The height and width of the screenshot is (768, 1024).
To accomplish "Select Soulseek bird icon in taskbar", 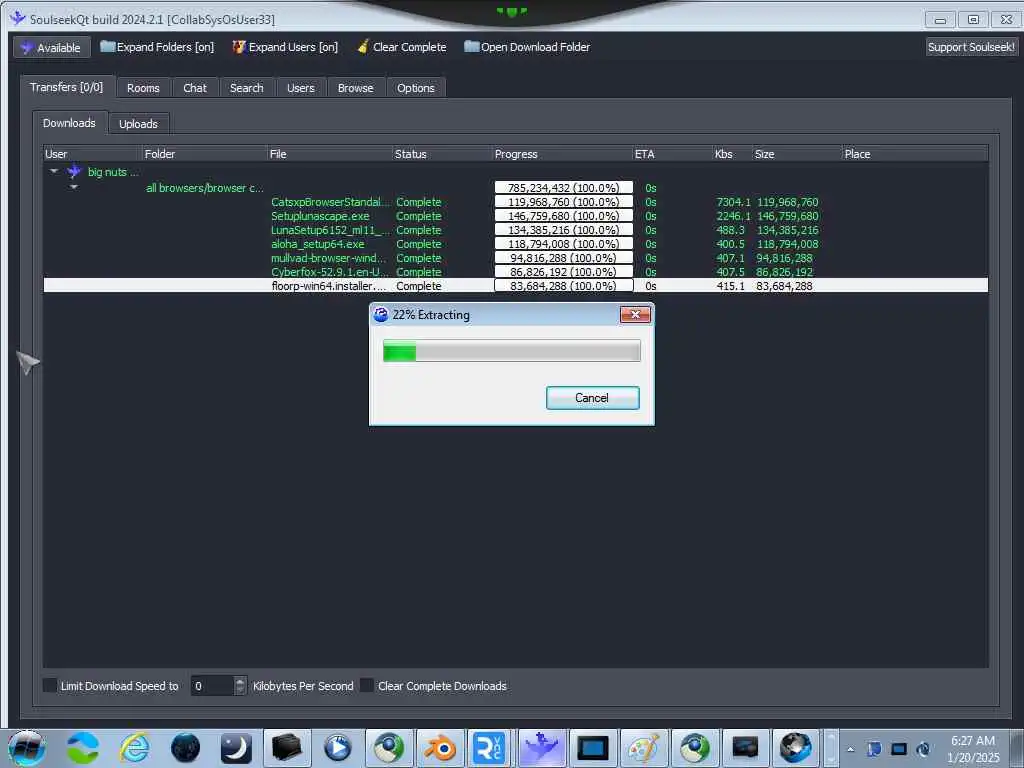I will [x=541, y=748].
